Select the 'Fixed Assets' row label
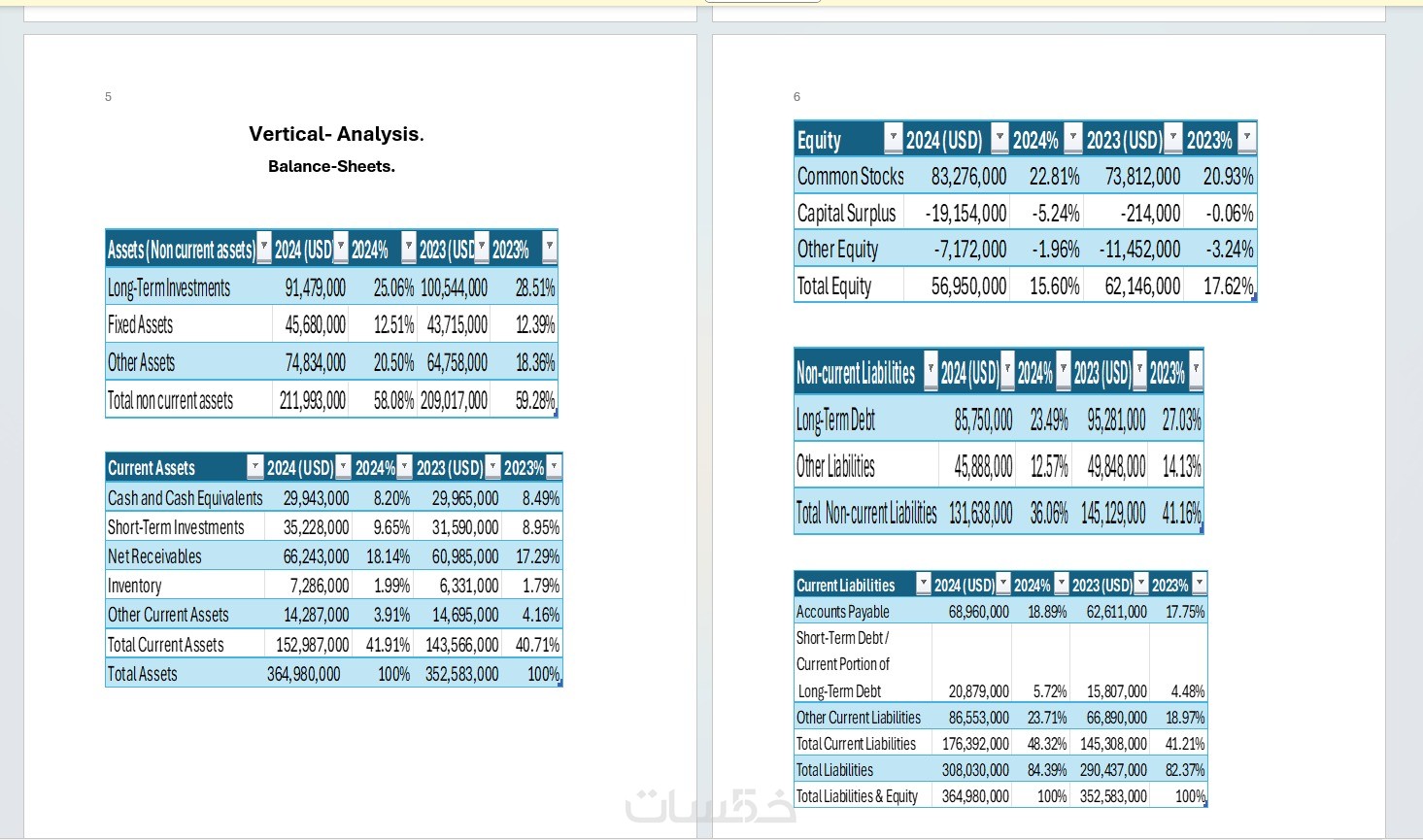This screenshot has width=1423, height=840. pyautogui.click(x=140, y=324)
